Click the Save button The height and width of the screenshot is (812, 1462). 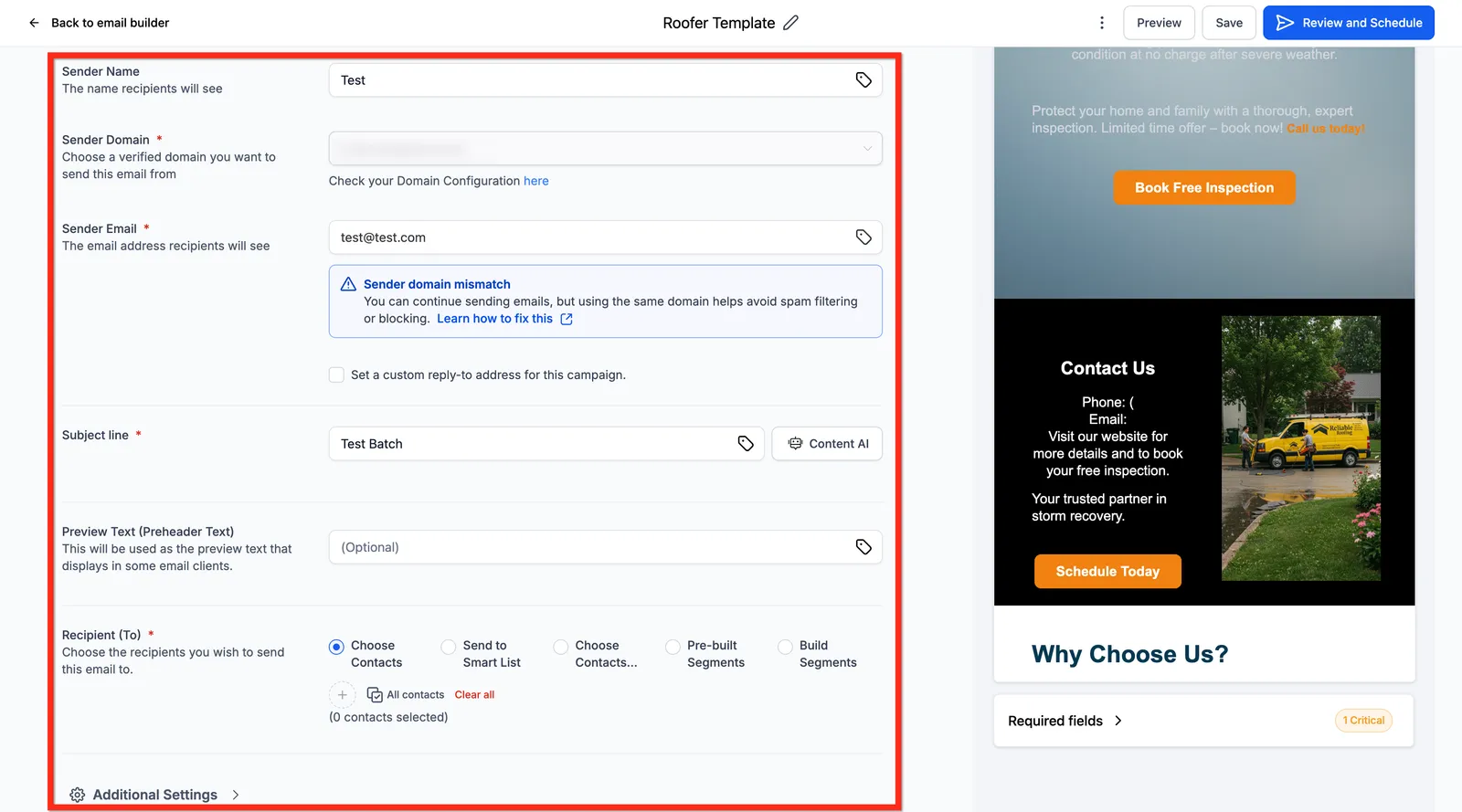coord(1229,23)
